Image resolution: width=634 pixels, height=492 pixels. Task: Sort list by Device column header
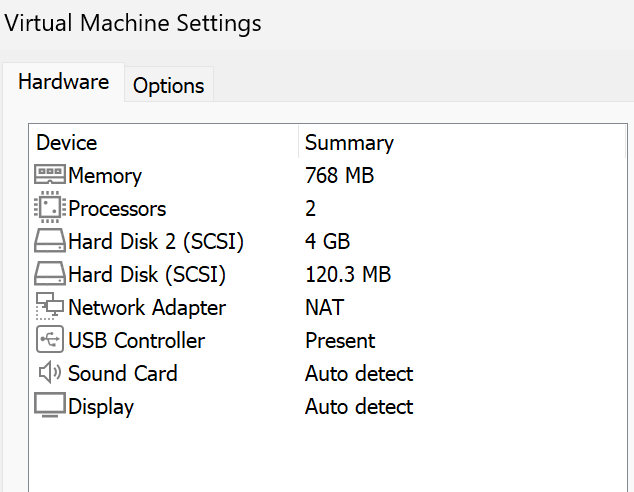(x=67, y=143)
